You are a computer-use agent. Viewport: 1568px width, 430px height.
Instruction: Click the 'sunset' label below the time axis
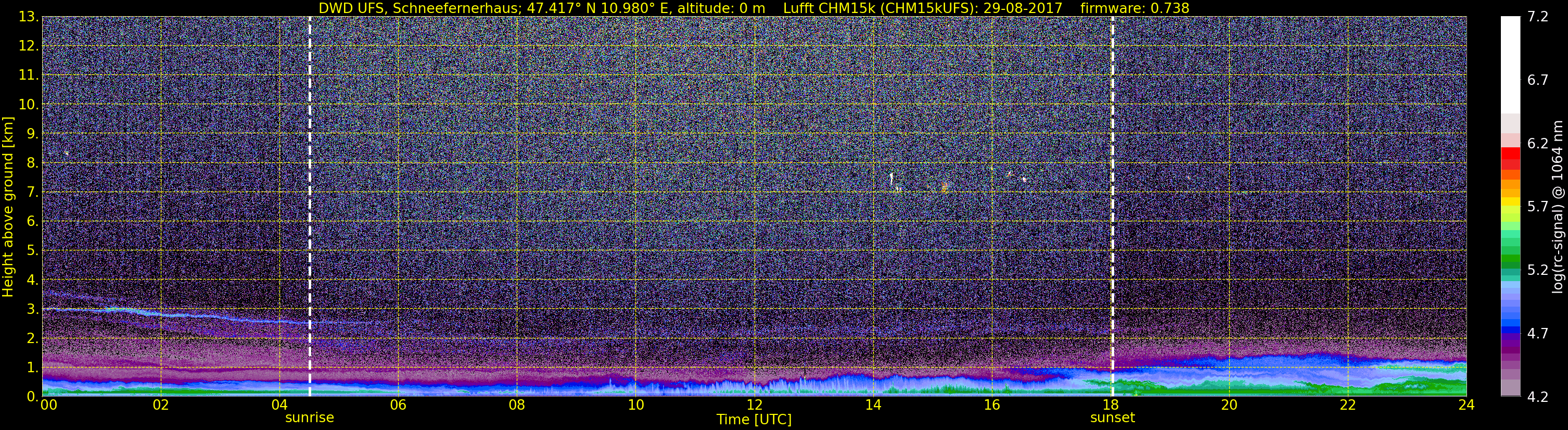pos(1113,418)
